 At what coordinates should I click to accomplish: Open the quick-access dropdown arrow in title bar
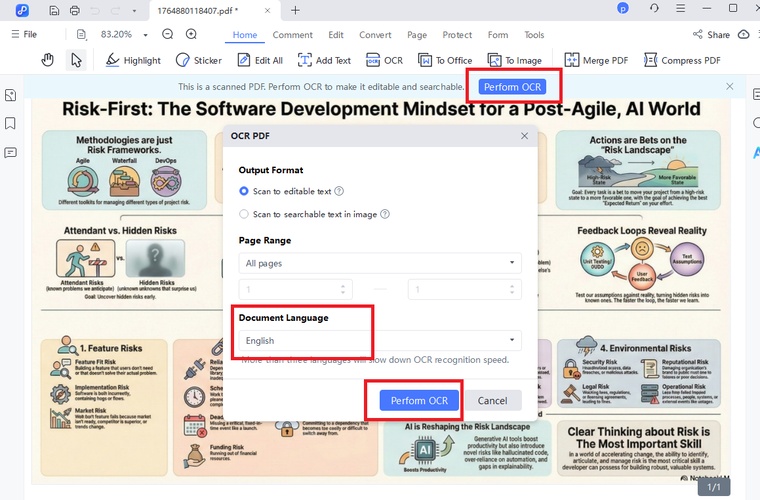click(134, 11)
